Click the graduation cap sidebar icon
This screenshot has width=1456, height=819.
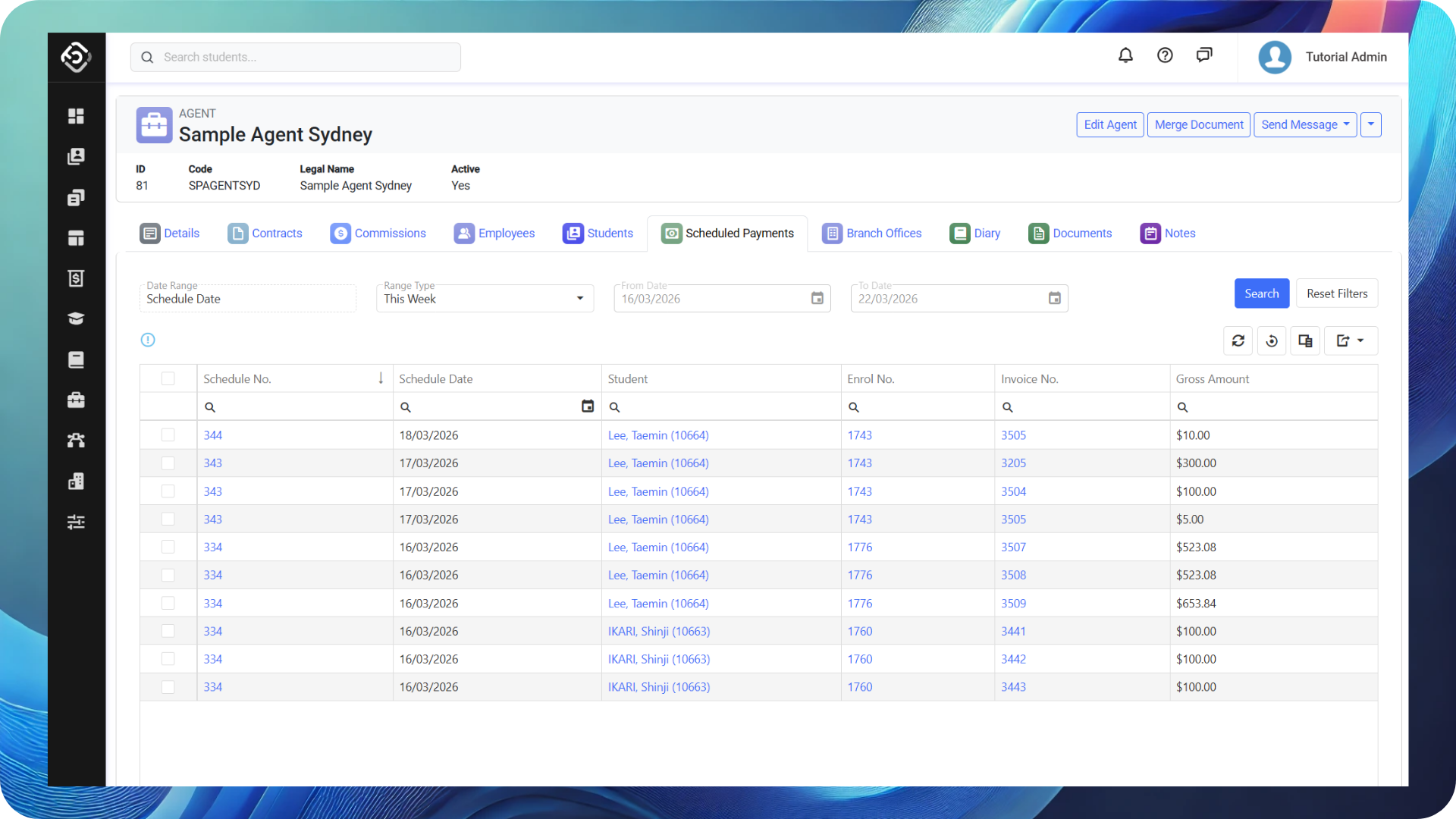pyautogui.click(x=76, y=319)
